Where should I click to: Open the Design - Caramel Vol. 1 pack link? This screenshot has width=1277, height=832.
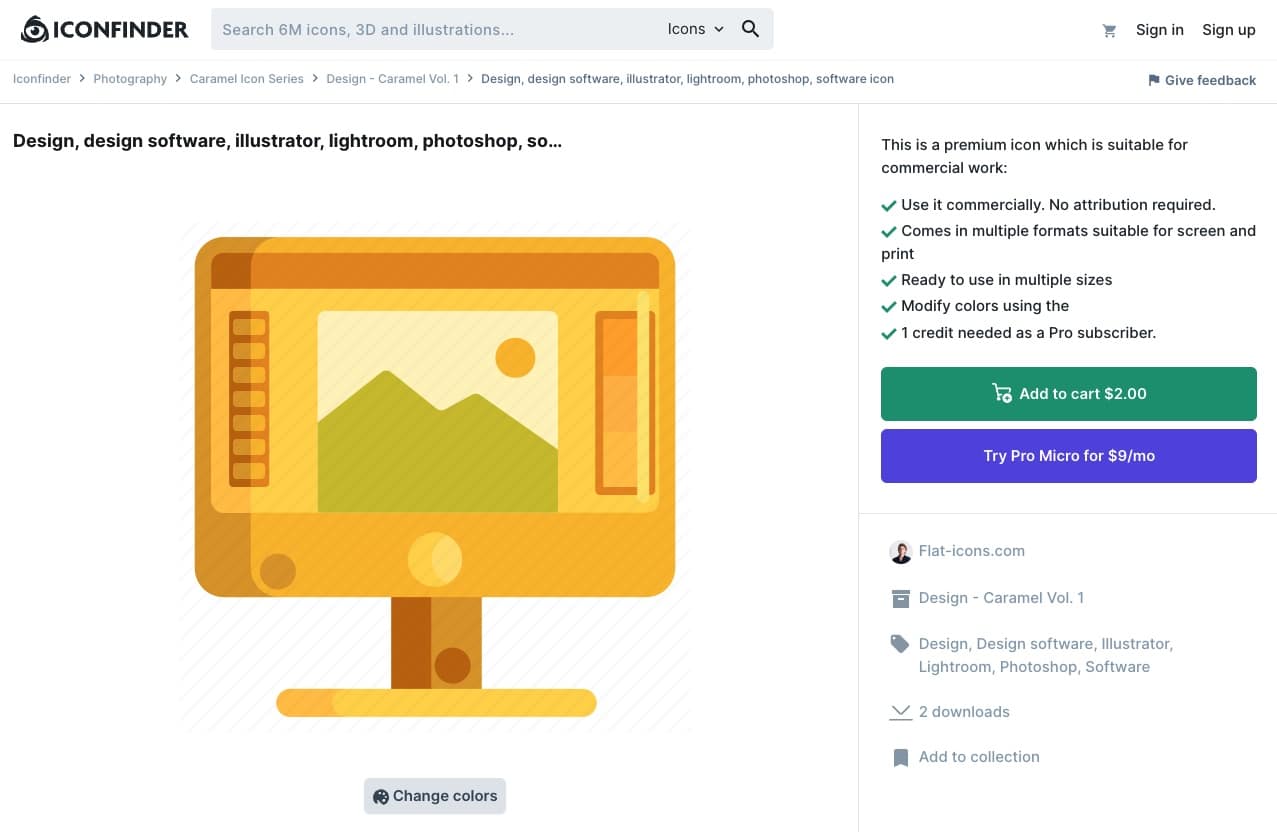(x=1001, y=598)
